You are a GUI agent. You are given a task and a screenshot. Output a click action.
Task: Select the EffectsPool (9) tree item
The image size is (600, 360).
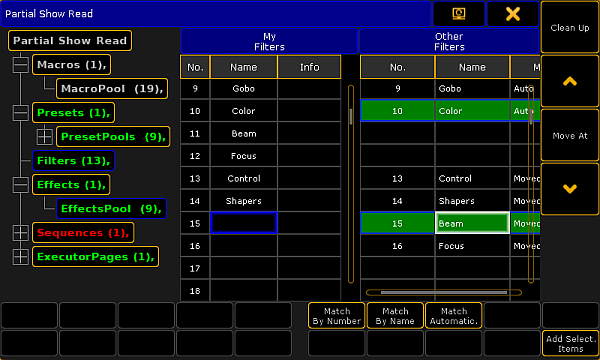(x=111, y=209)
